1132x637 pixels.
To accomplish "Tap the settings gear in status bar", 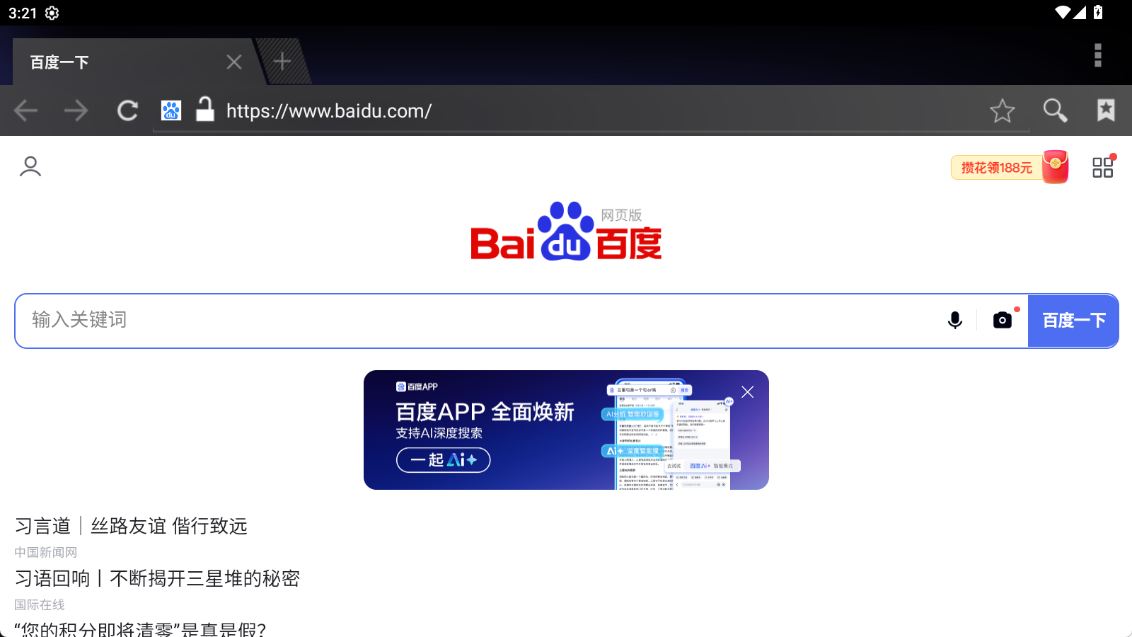I will pos(52,13).
